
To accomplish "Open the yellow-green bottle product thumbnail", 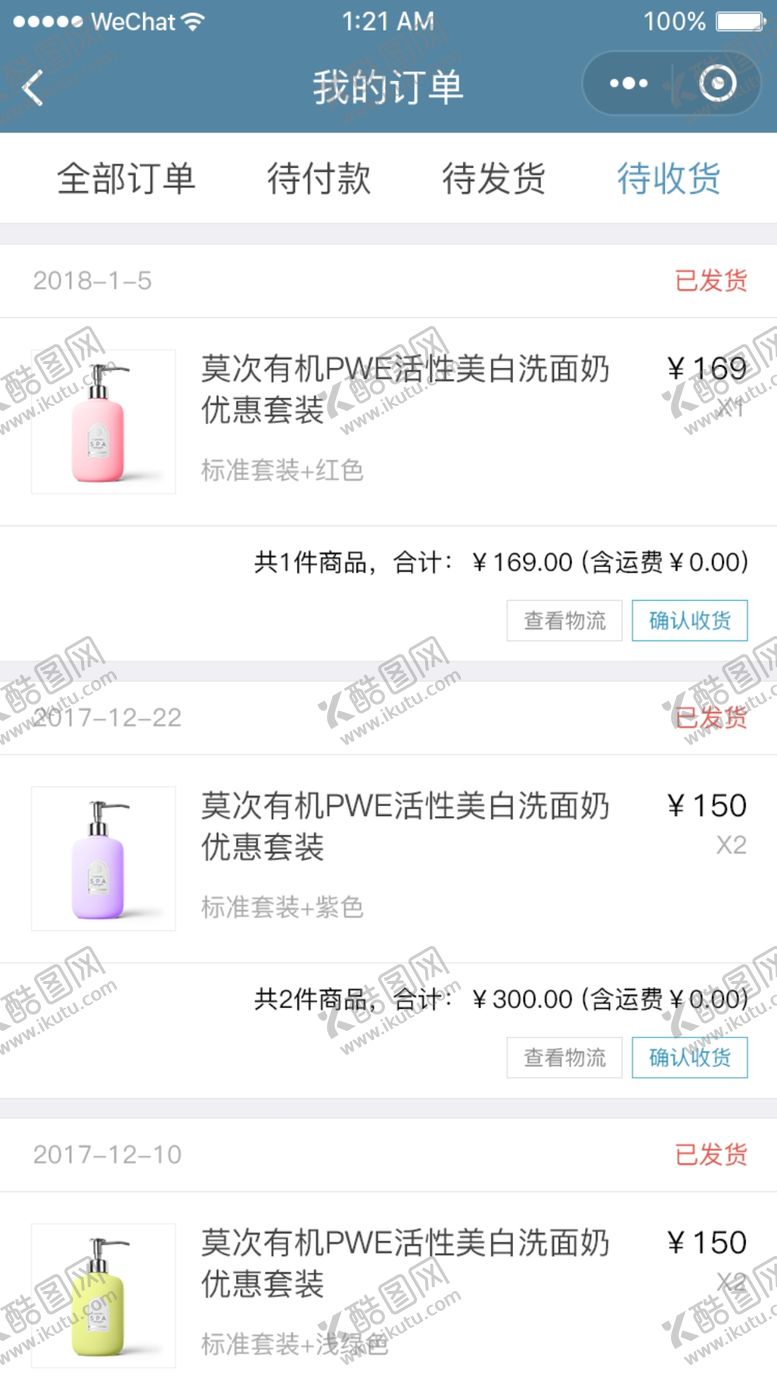I will tap(104, 1296).
